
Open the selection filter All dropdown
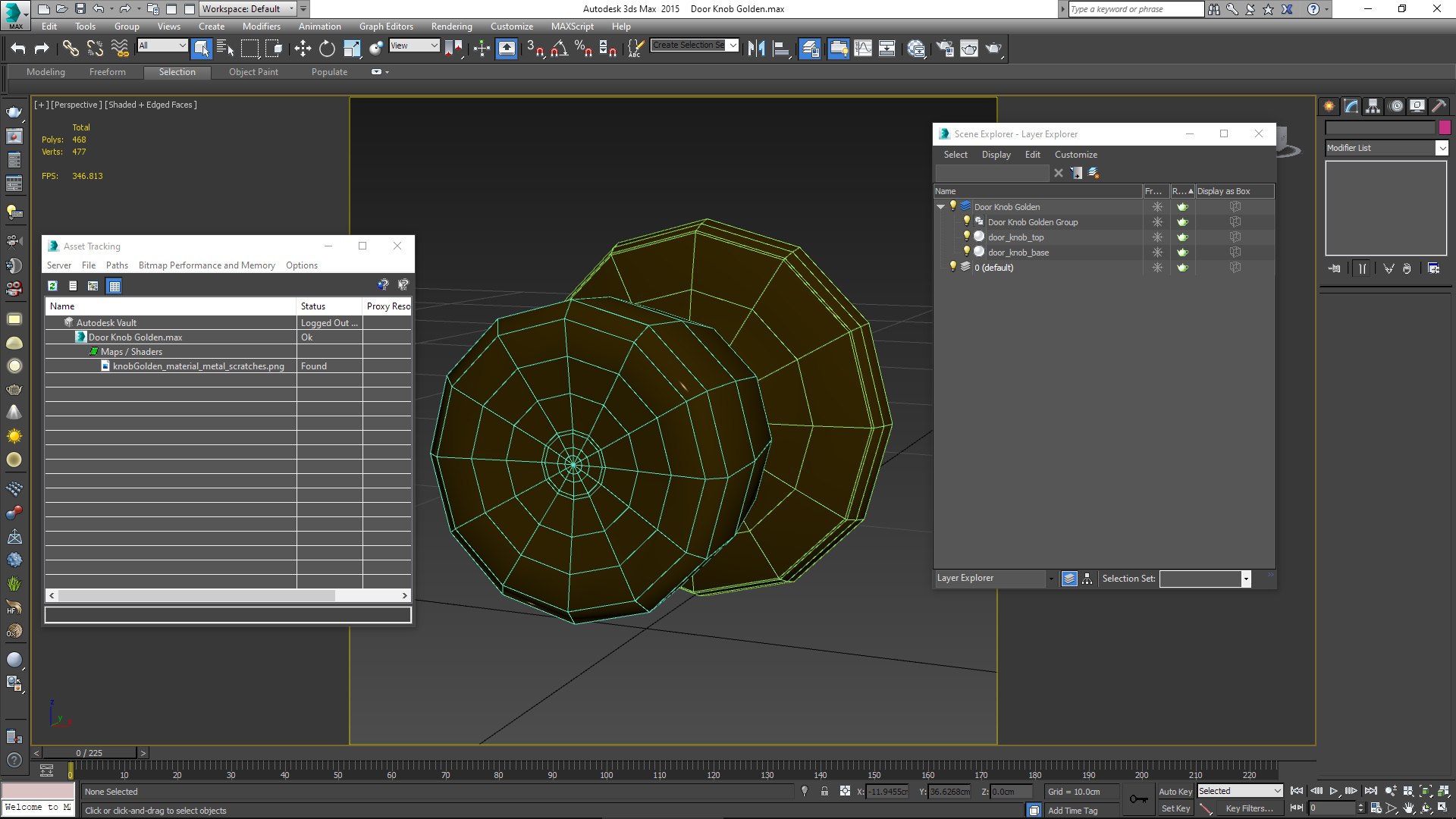coord(162,45)
